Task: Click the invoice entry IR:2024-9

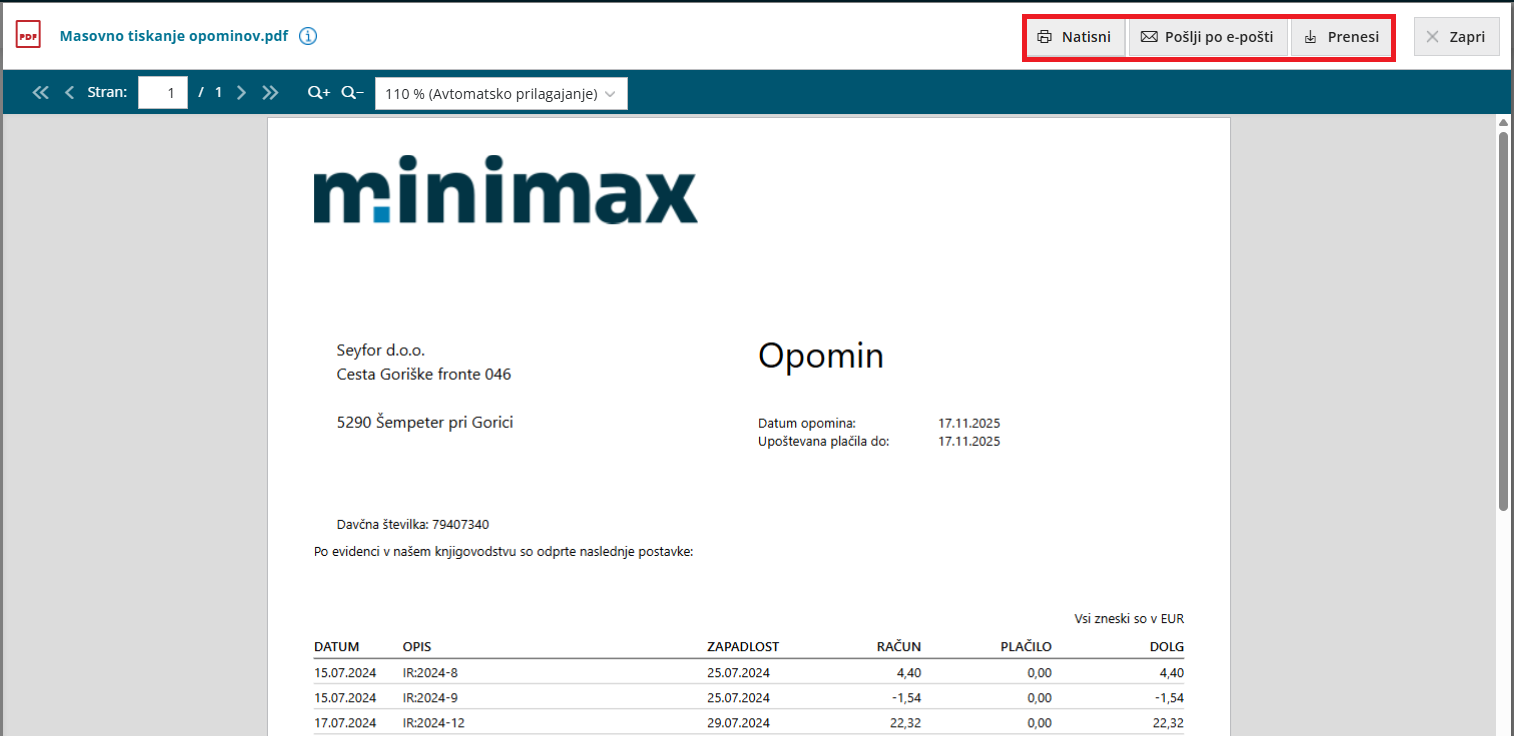Action: tap(430, 698)
